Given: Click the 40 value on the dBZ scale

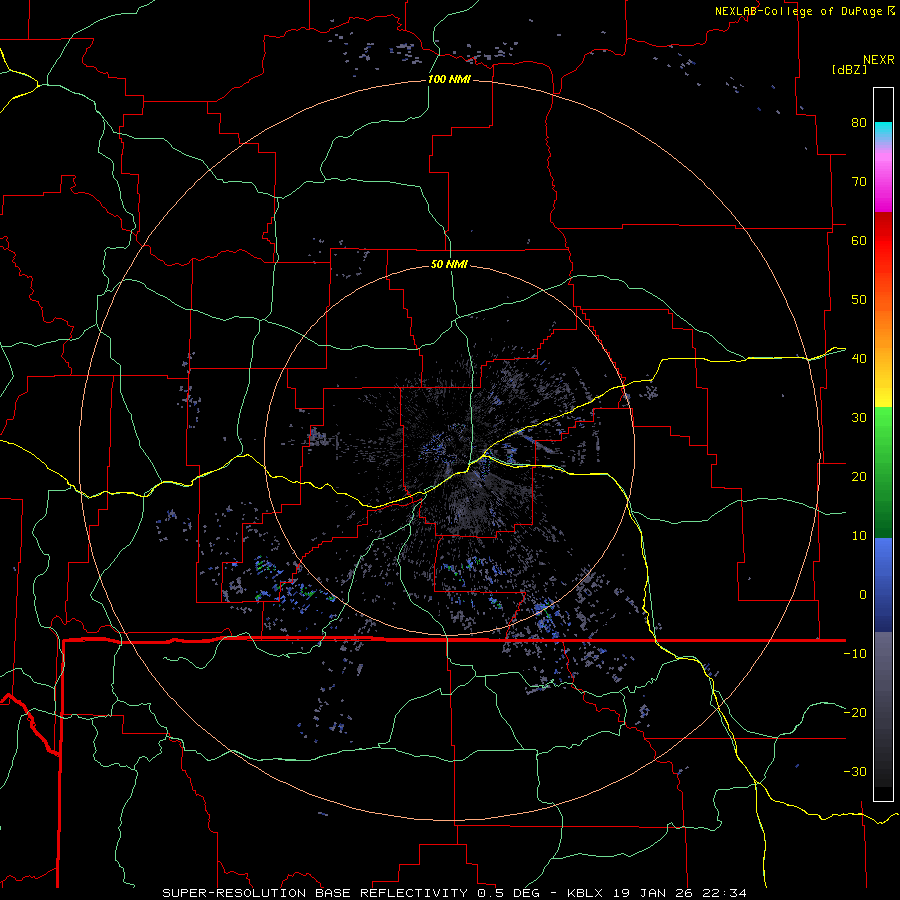Looking at the screenshot, I should point(859,359).
